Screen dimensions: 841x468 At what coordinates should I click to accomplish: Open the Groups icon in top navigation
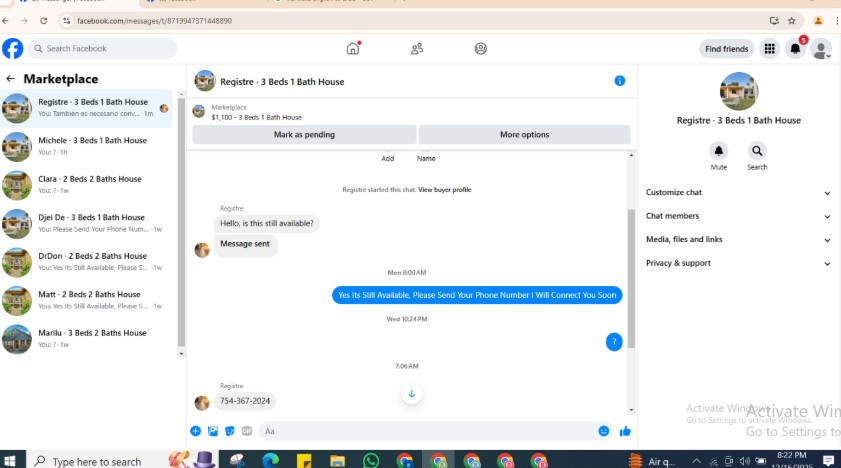481,49
